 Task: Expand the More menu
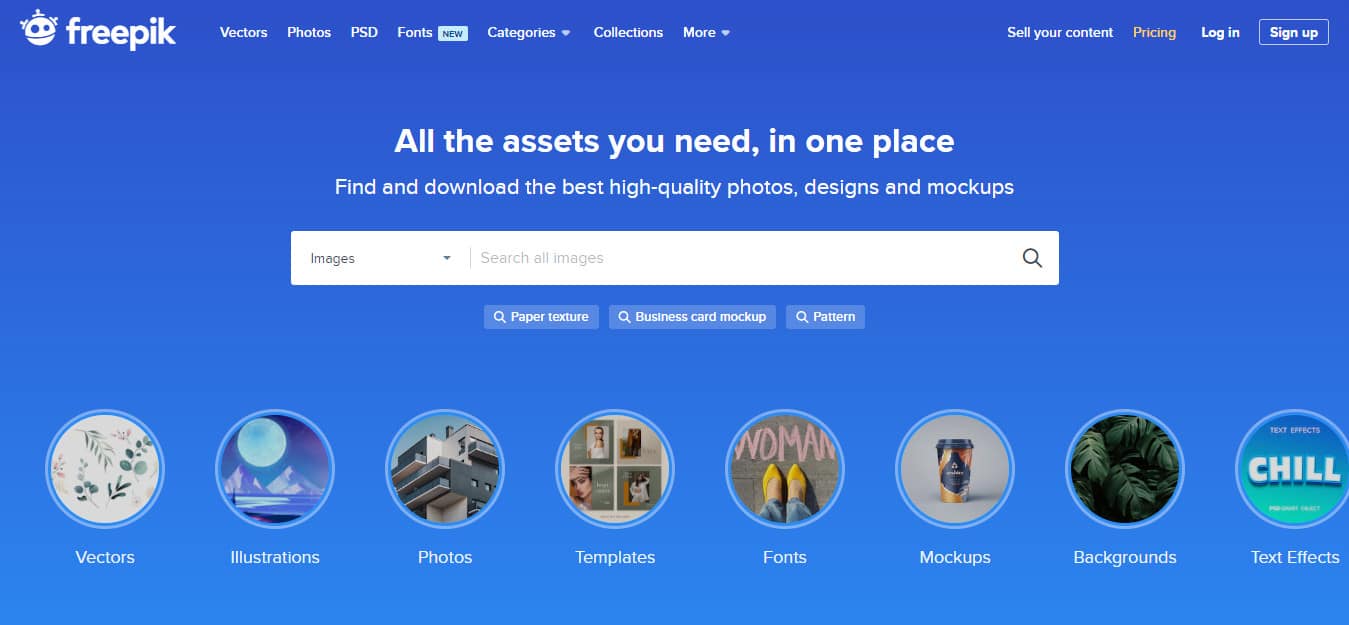707,32
